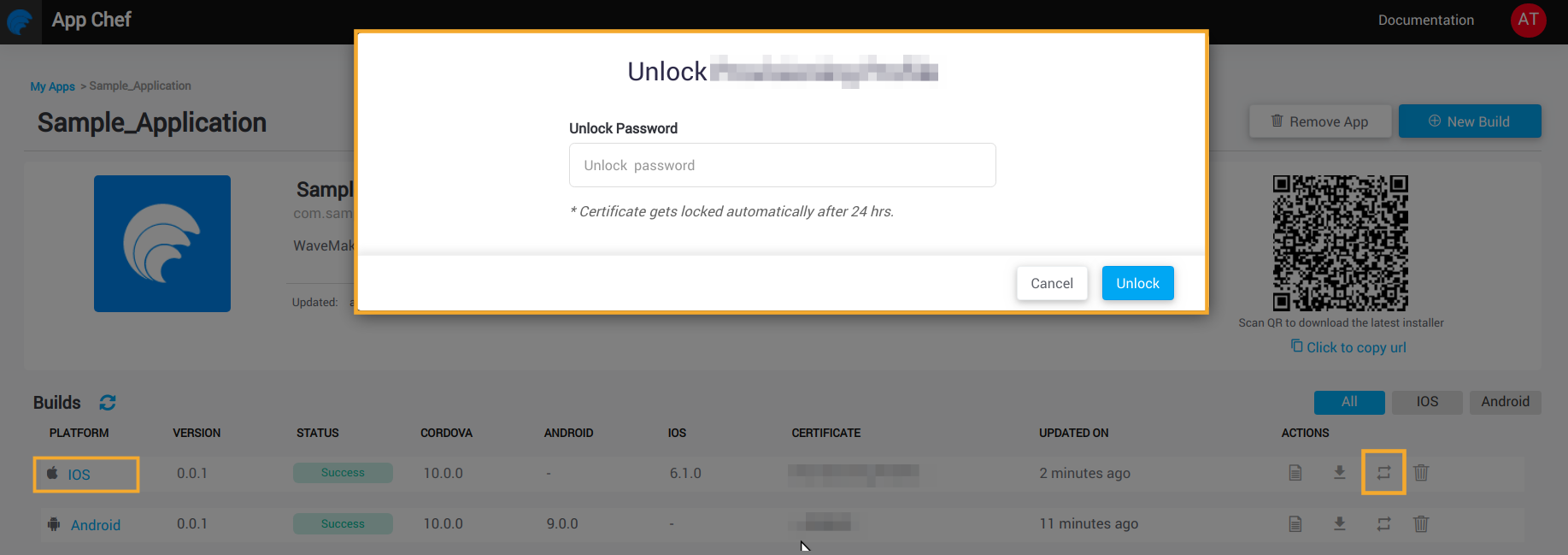Delete the iOS build
This screenshot has height=555, width=1568.
coord(1421,472)
